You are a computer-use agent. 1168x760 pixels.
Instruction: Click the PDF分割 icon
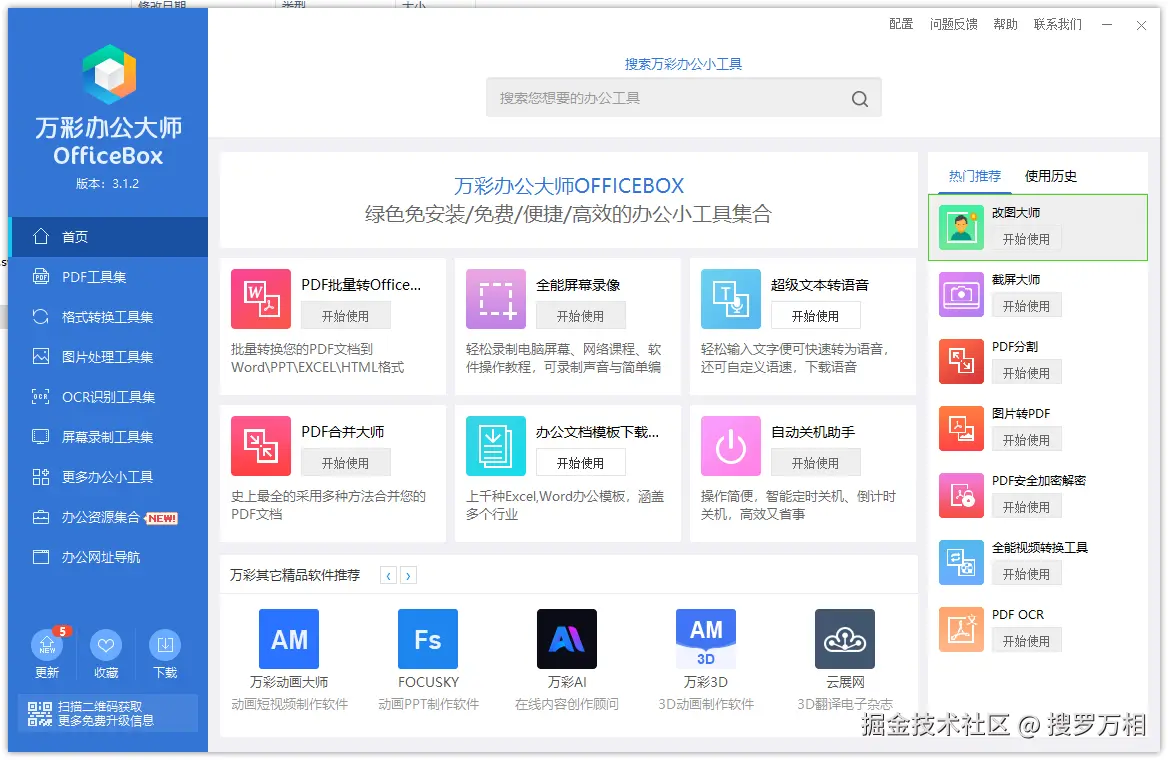tap(961, 361)
